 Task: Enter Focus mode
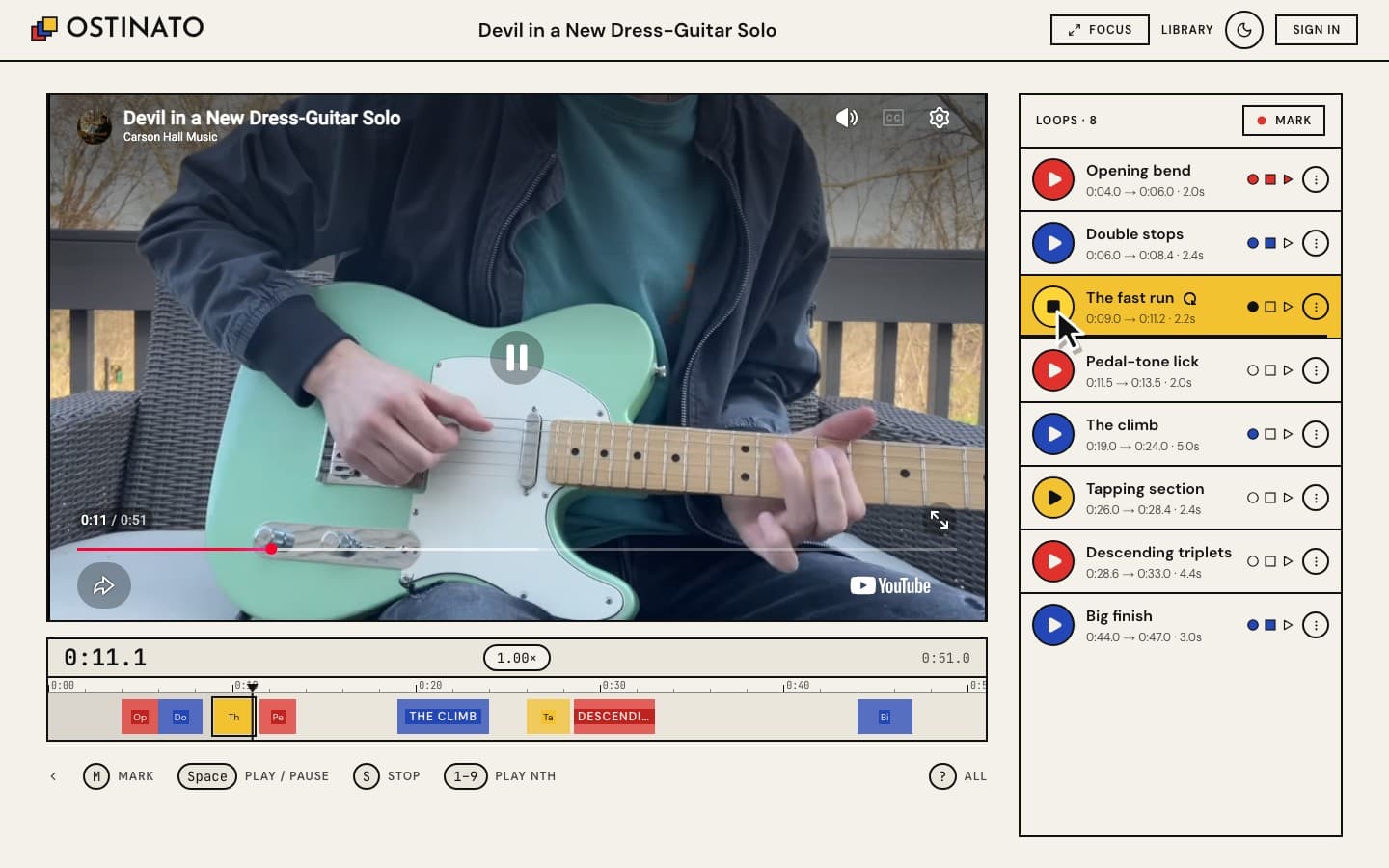pos(1100,30)
